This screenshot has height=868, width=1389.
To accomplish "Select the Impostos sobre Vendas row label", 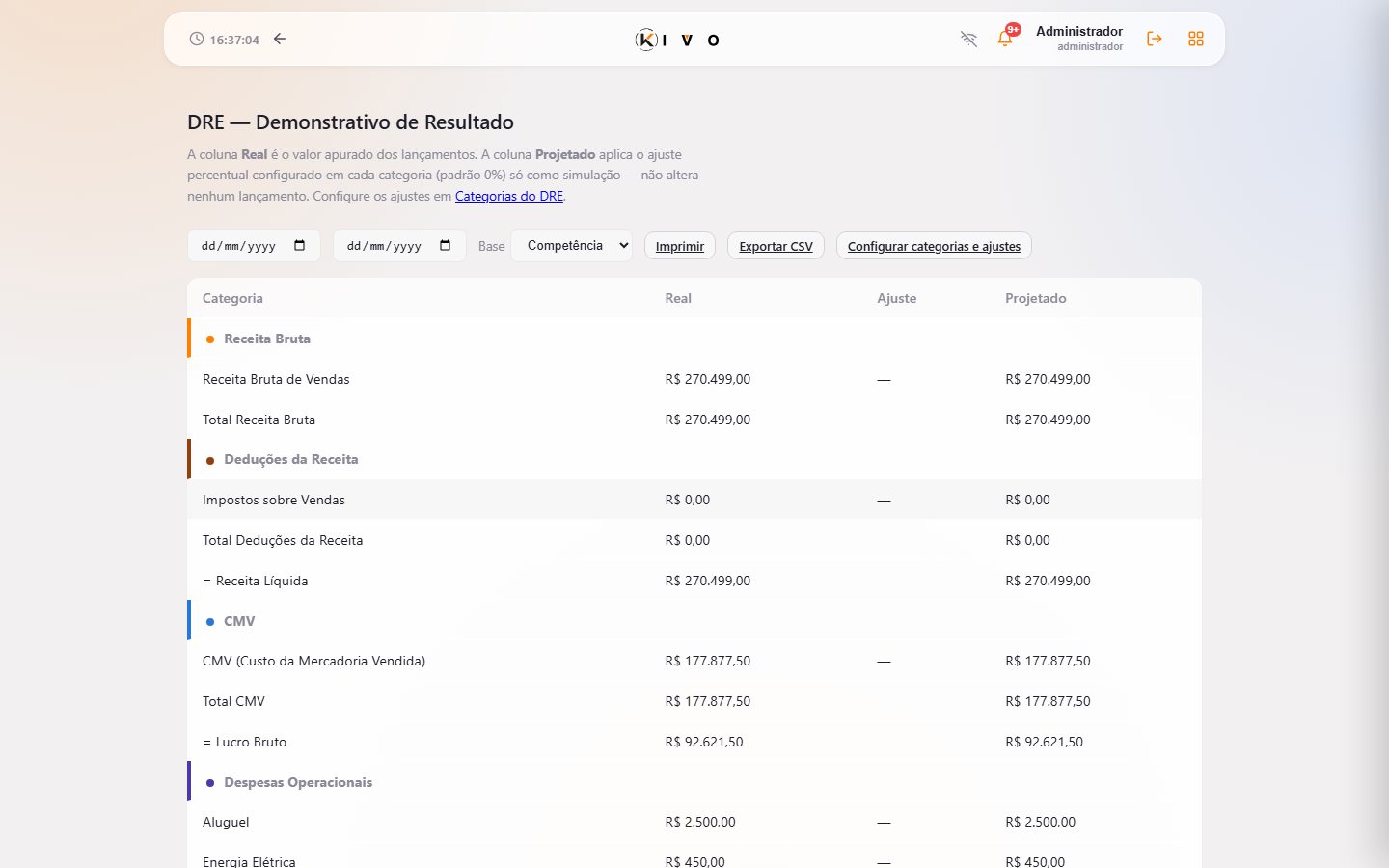I will click(274, 500).
